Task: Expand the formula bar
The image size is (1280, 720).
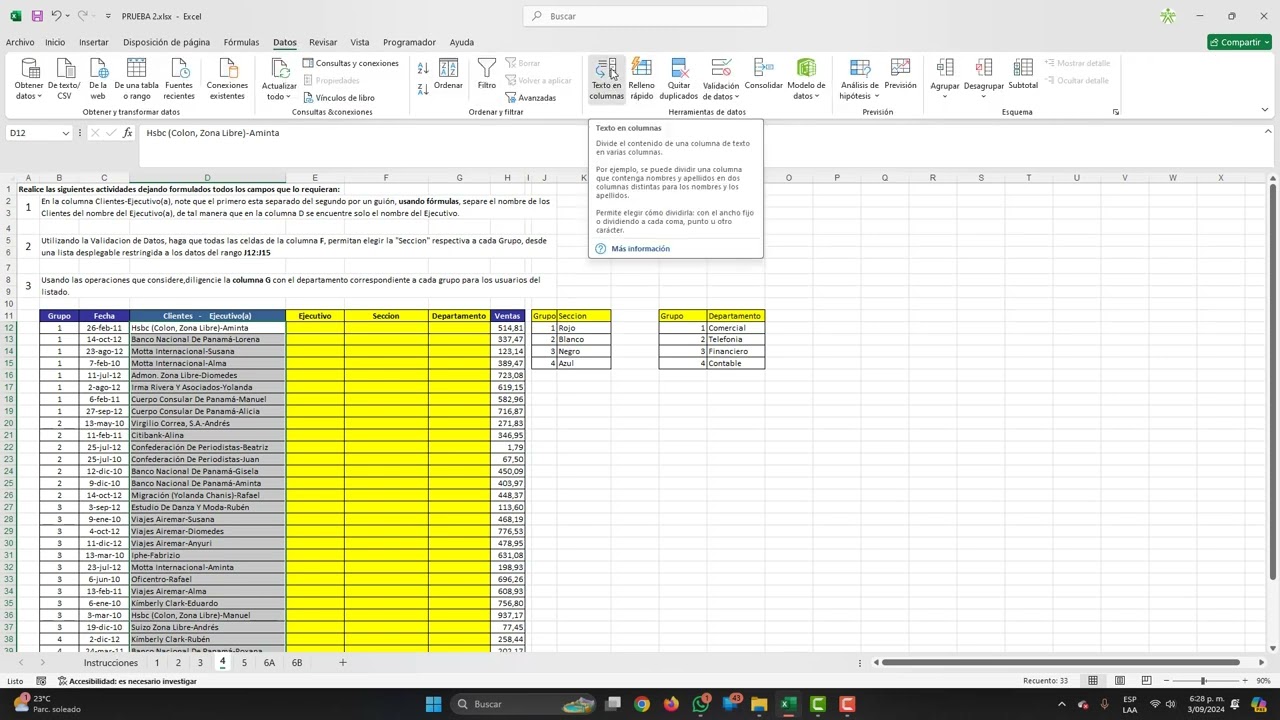Action: (x=1268, y=132)
